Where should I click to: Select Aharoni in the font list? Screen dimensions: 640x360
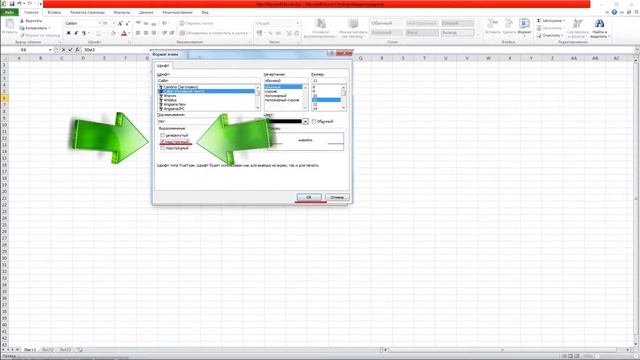click(x=169, y=96)
